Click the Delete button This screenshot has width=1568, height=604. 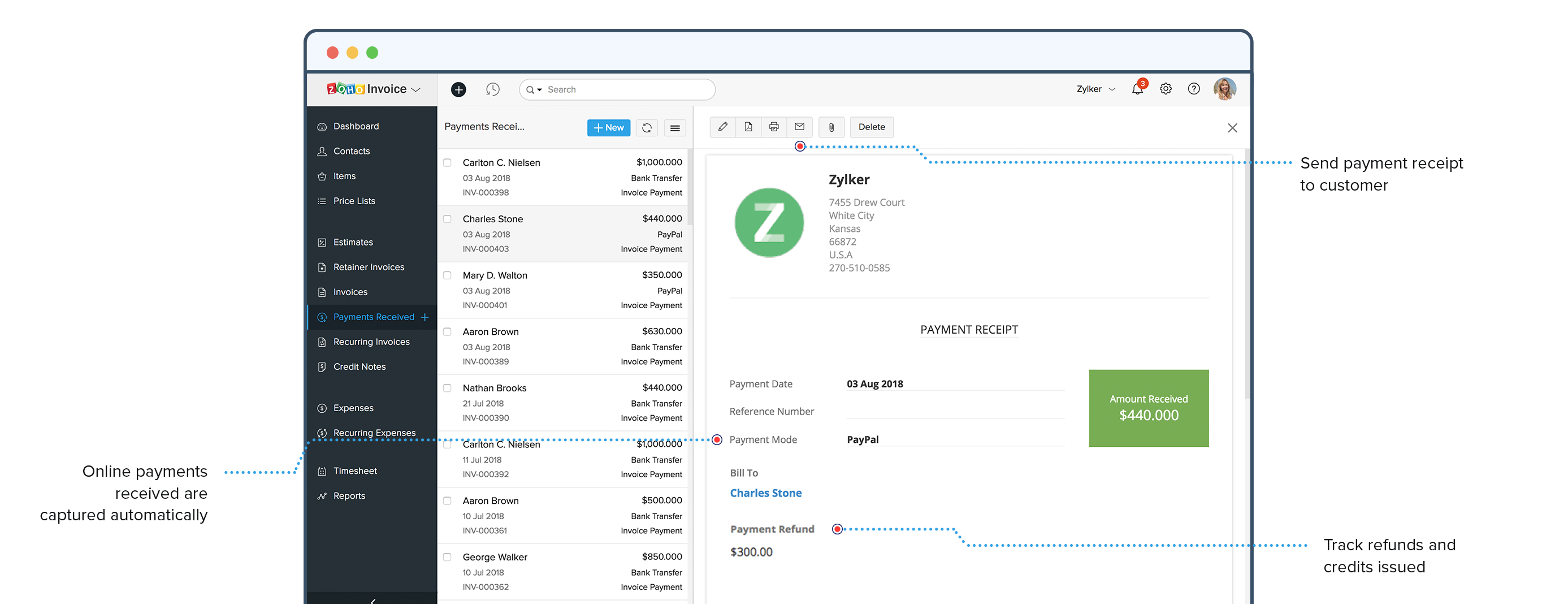[871, 127]
